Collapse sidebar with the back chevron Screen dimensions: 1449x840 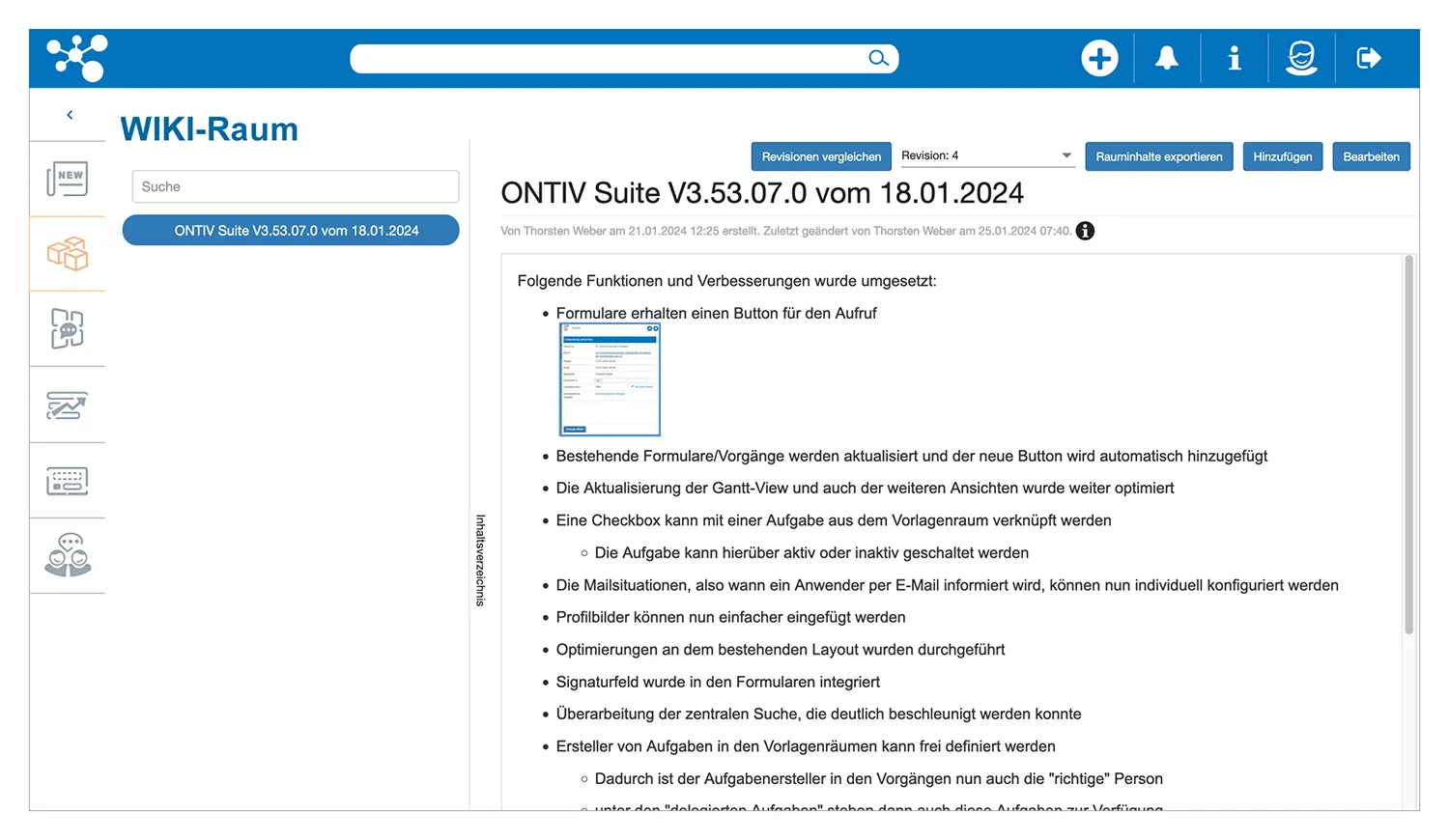[x=70, y=115]
